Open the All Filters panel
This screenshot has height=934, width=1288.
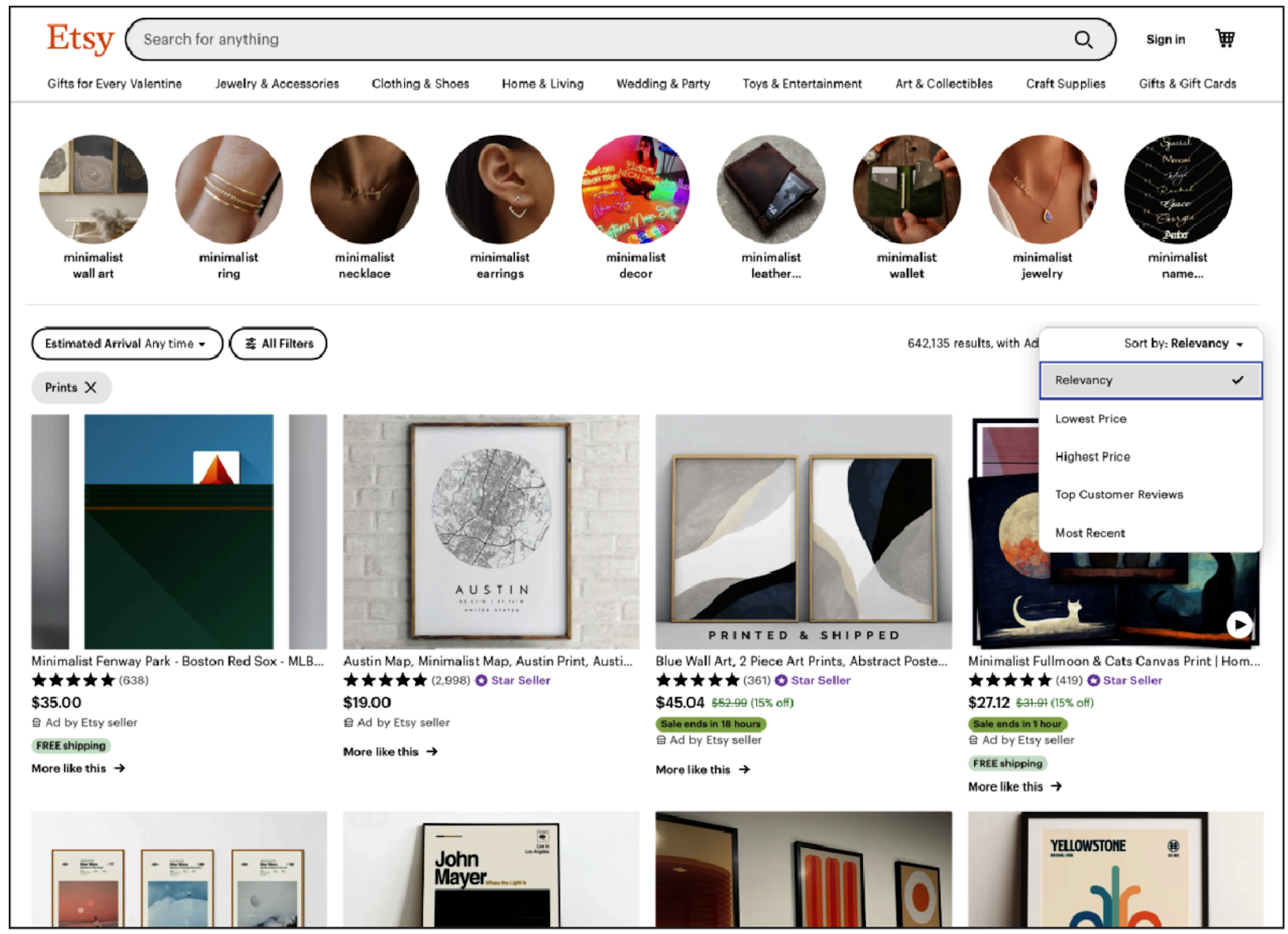[279, 344]
